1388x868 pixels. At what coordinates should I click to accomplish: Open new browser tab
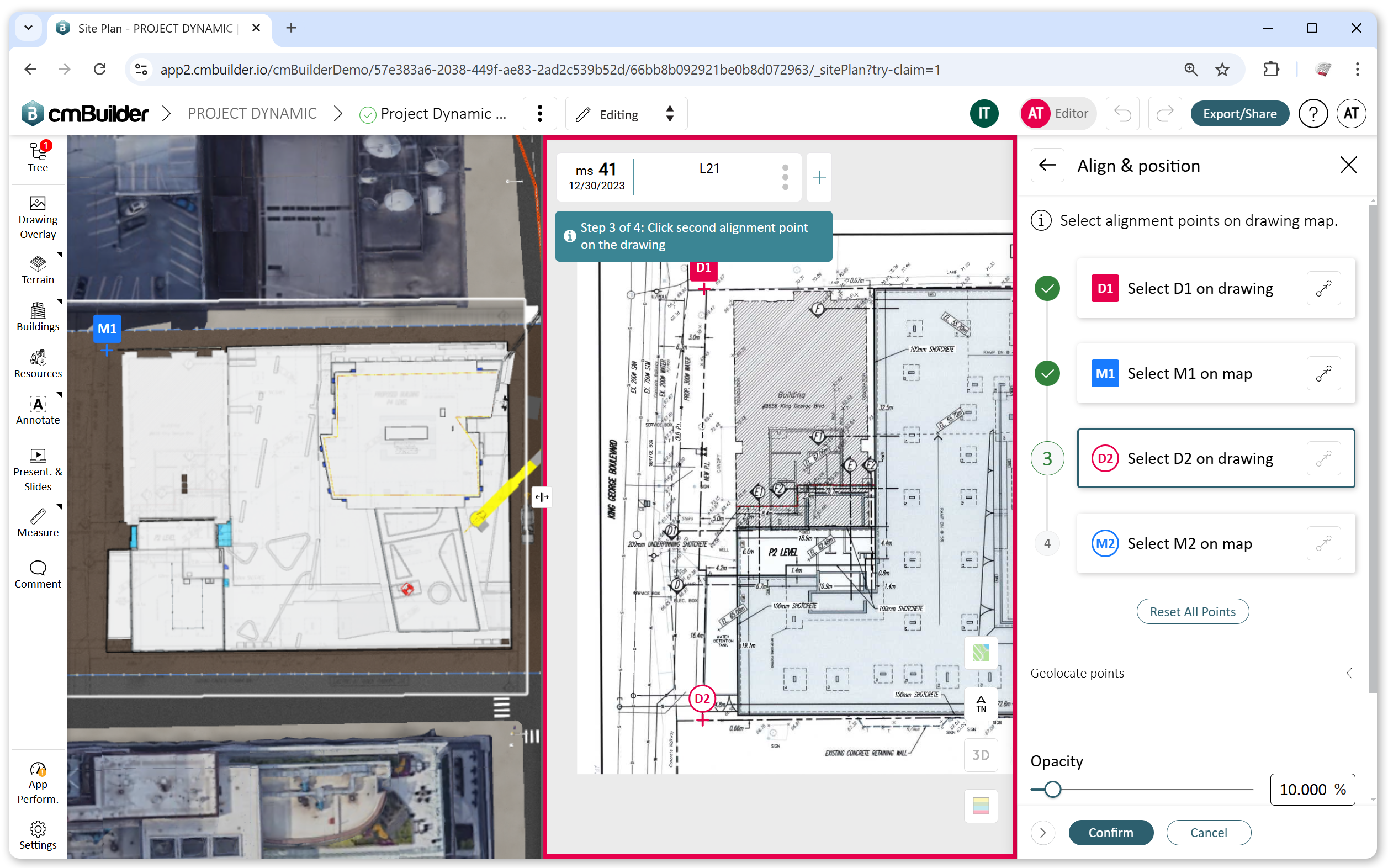291,28
